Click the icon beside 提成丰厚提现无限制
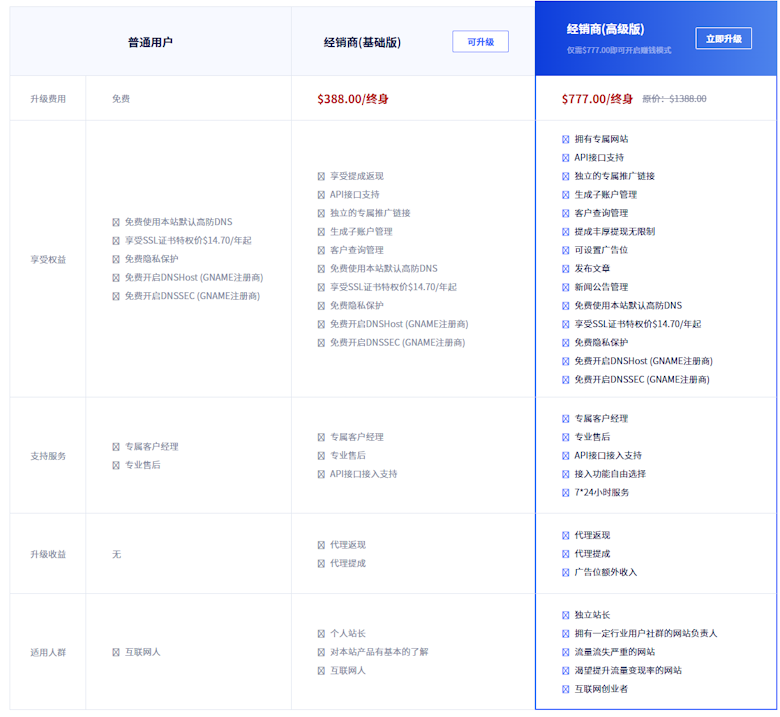Viewport: 780px width, 717px height. tap(565, 232)
